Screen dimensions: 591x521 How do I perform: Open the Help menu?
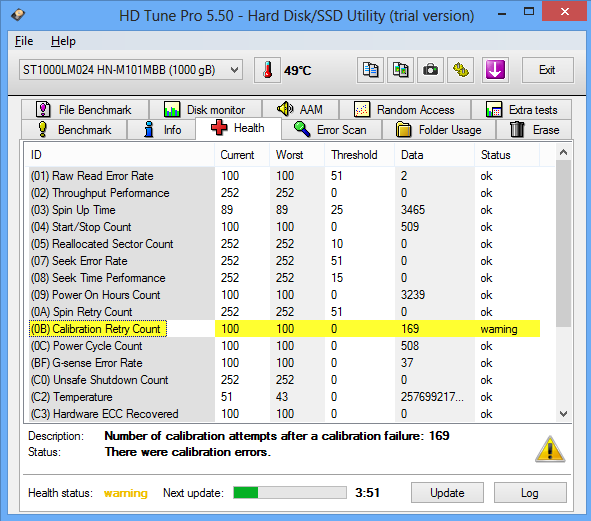(63, 41)
